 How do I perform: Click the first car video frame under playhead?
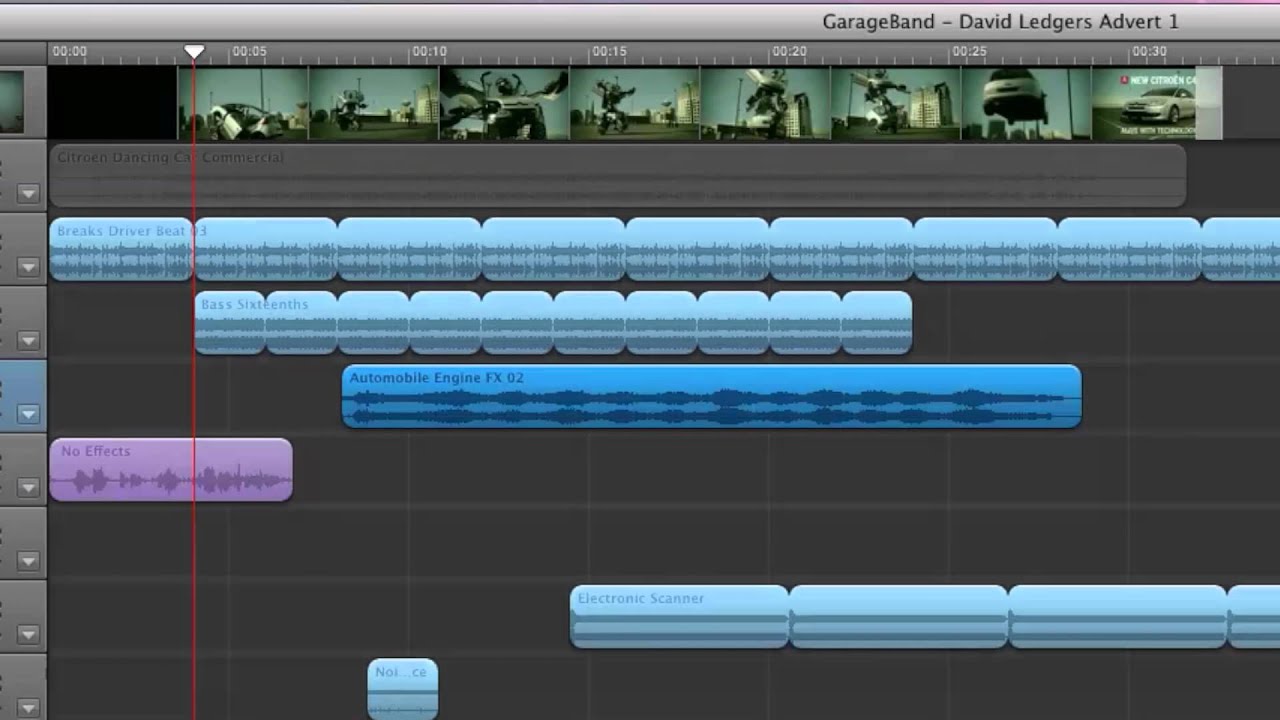pos(243,103)
